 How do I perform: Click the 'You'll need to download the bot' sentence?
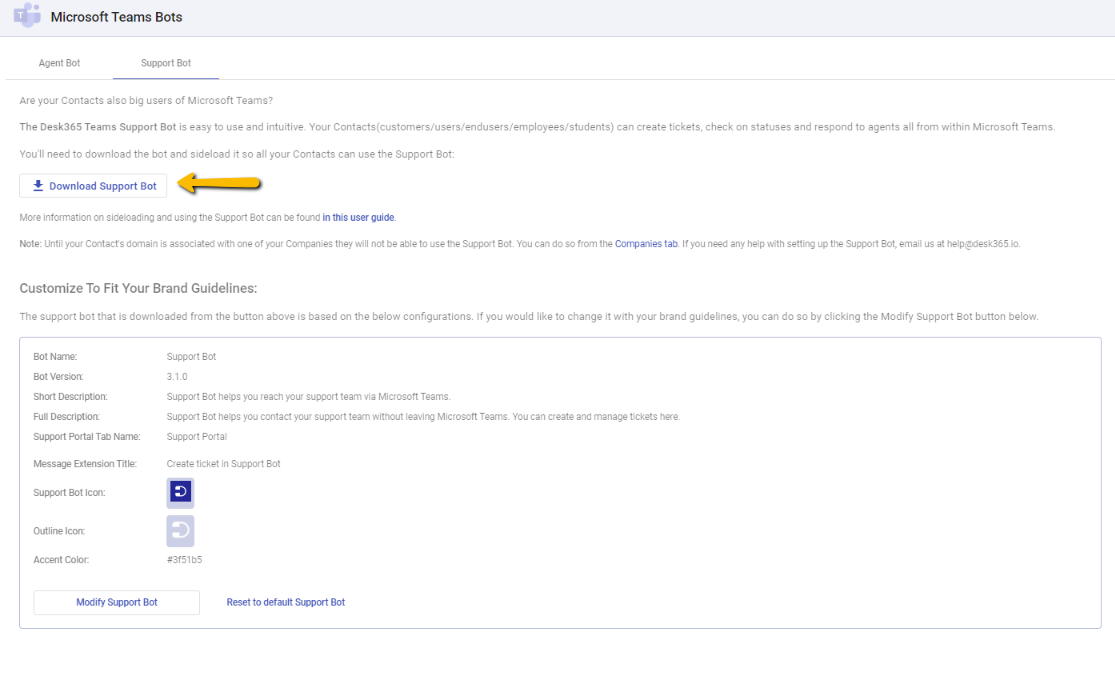237,154
